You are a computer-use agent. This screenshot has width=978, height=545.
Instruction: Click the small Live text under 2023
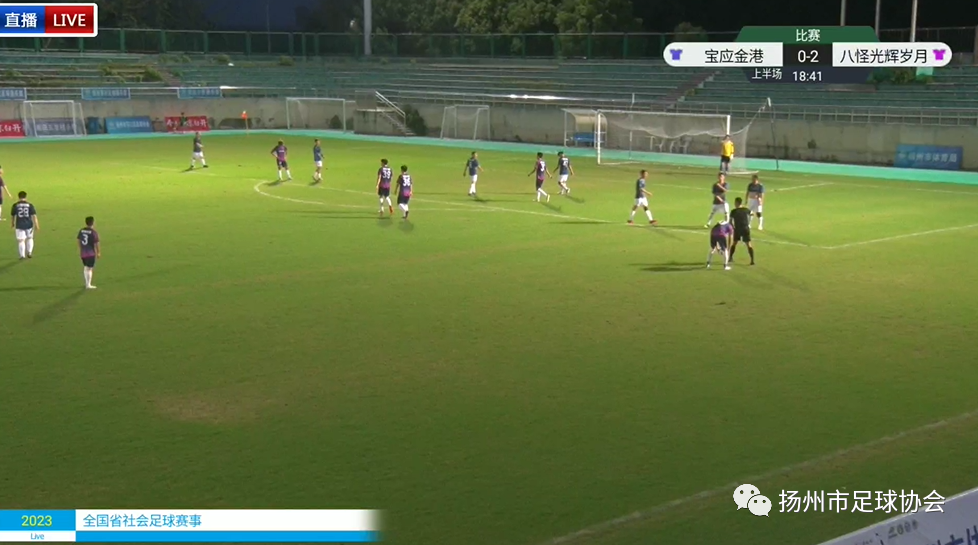(x=37, y=536)
